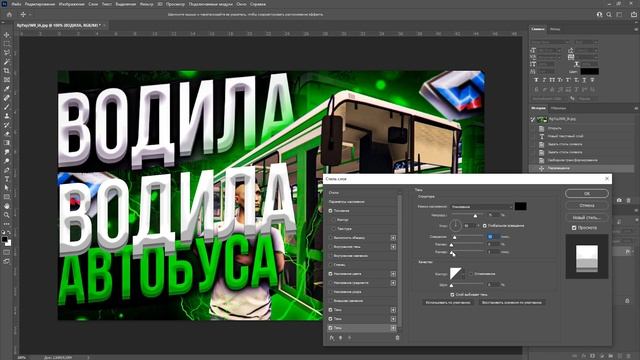Click the black shadow color swatch
The width and height of the screenshot is (640, 360).
520,207
